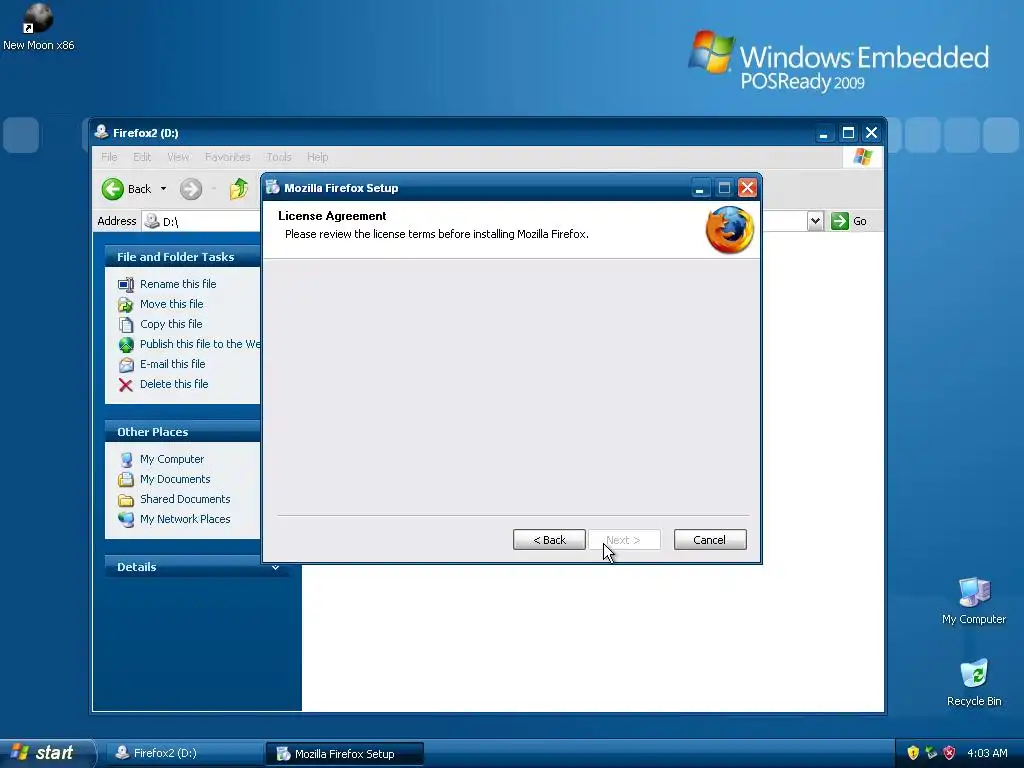Click the Windows flag logo in Explorer
Viewport: 1024px width, 768px height.
(862, 157)
